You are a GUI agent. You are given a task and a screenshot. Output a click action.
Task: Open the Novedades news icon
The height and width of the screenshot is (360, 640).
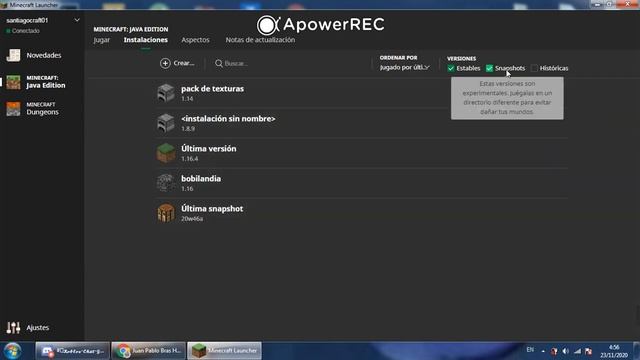(13, 55)
